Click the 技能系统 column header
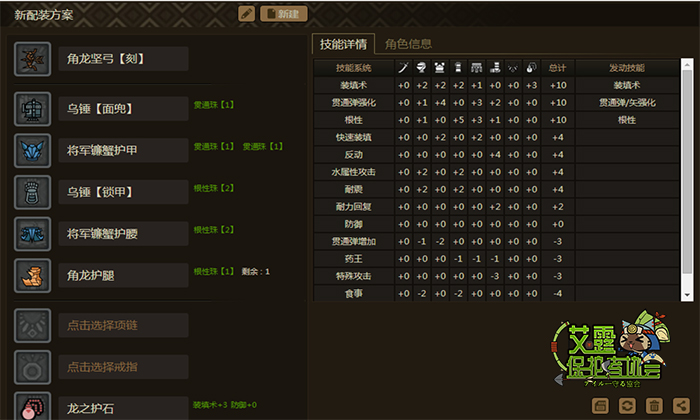Image resolution: width=700 pixels, height=420 pixels. pos(354,68)
